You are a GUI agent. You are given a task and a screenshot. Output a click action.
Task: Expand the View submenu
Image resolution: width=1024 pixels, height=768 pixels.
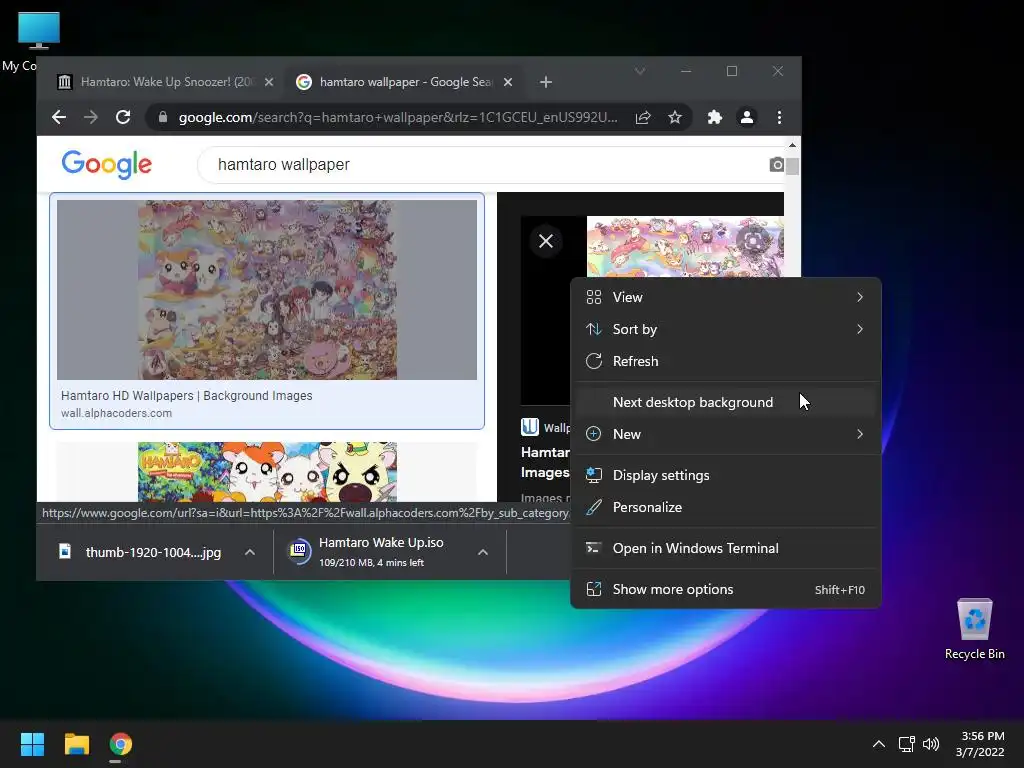click(726, 297)
